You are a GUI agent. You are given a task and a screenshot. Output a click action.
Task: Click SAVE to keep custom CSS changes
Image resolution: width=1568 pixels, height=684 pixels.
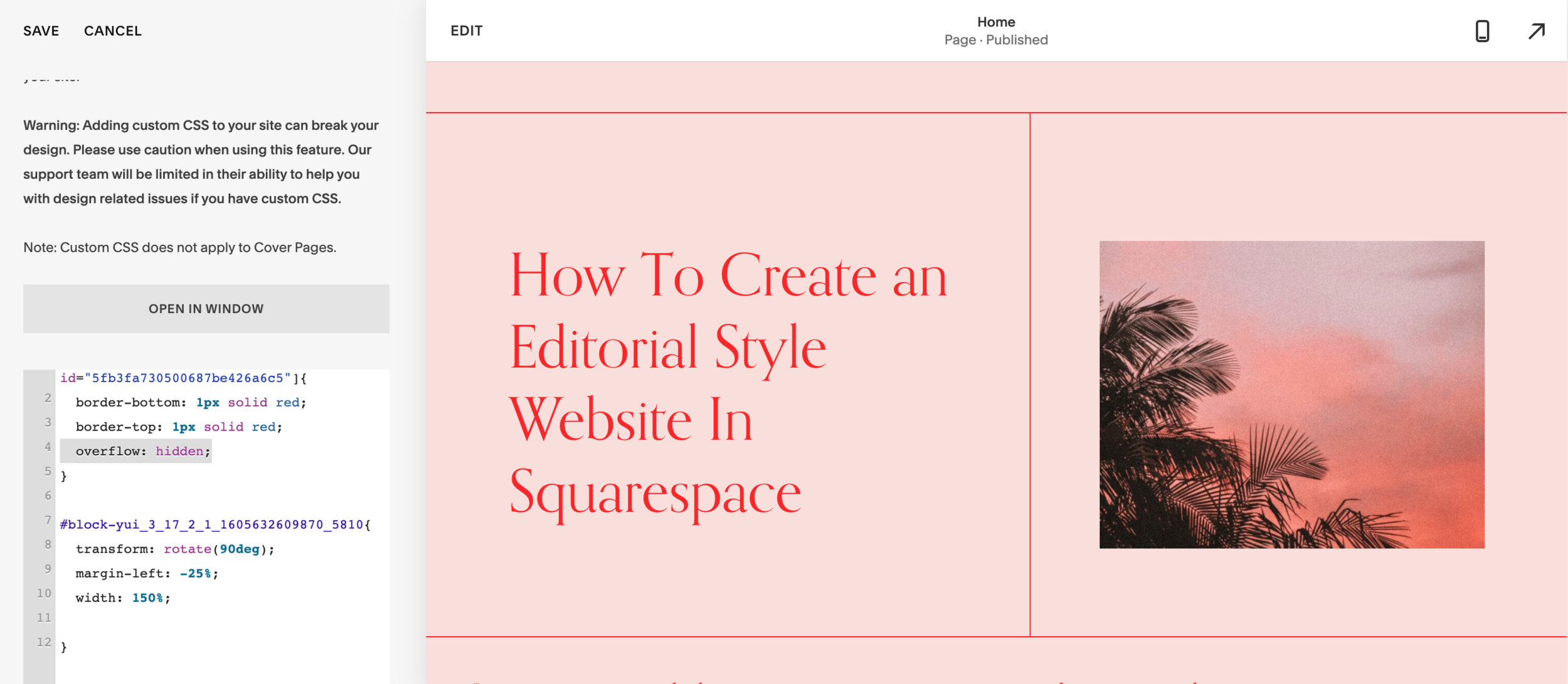41,31
